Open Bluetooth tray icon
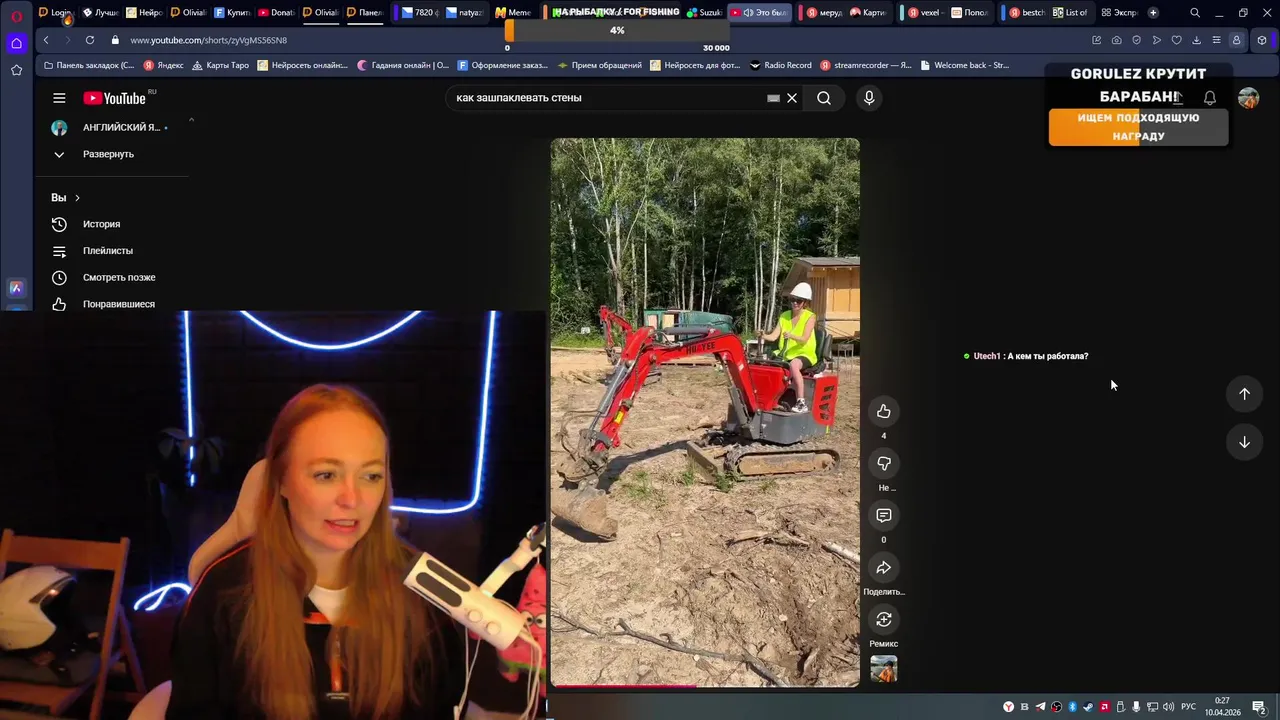Screen dimensions: 1280x720 (x=1072, y=707)
